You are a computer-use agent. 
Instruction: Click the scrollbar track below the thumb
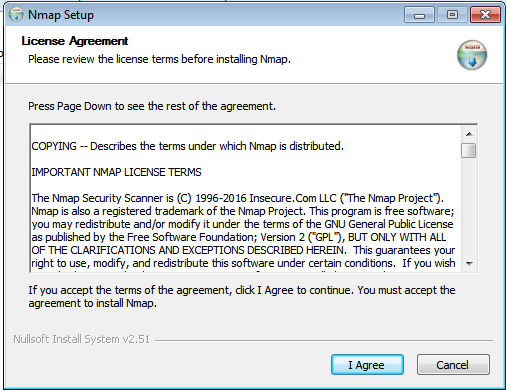point(469,207)
